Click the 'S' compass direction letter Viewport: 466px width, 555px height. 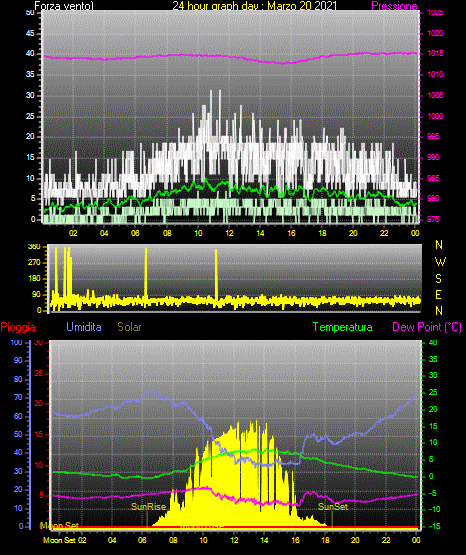pos(438,279)
